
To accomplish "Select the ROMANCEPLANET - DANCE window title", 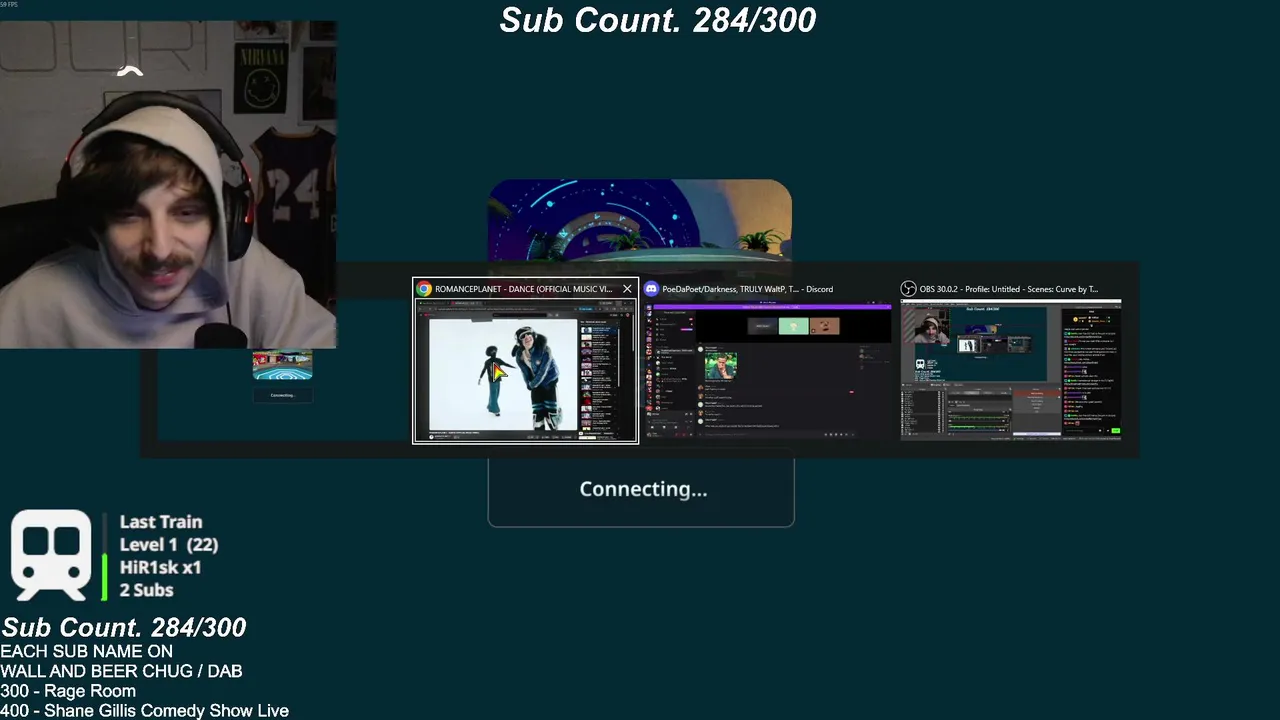I will 523,289.
